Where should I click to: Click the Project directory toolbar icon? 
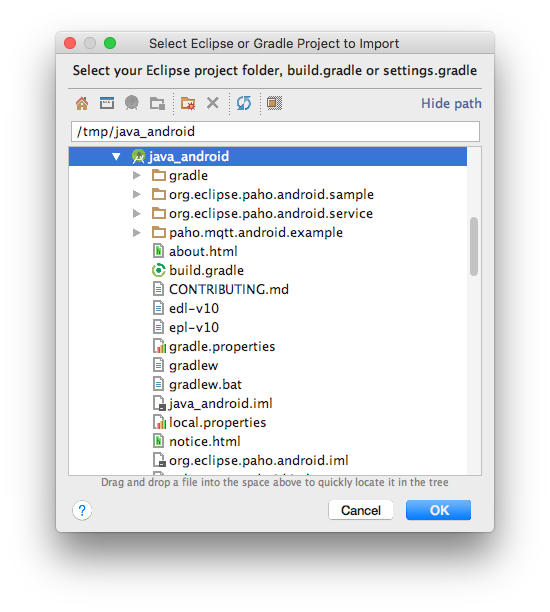click(132, 103)
